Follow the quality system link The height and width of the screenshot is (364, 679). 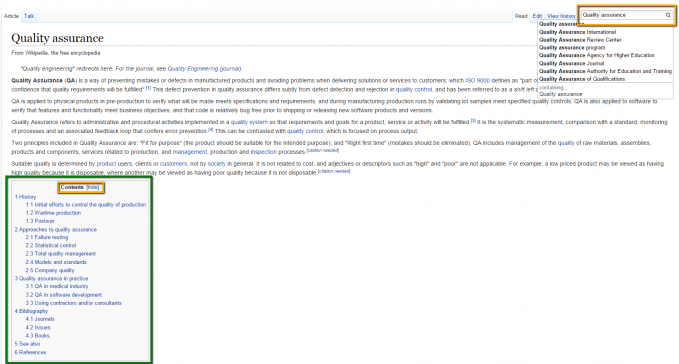pos(249,122)
